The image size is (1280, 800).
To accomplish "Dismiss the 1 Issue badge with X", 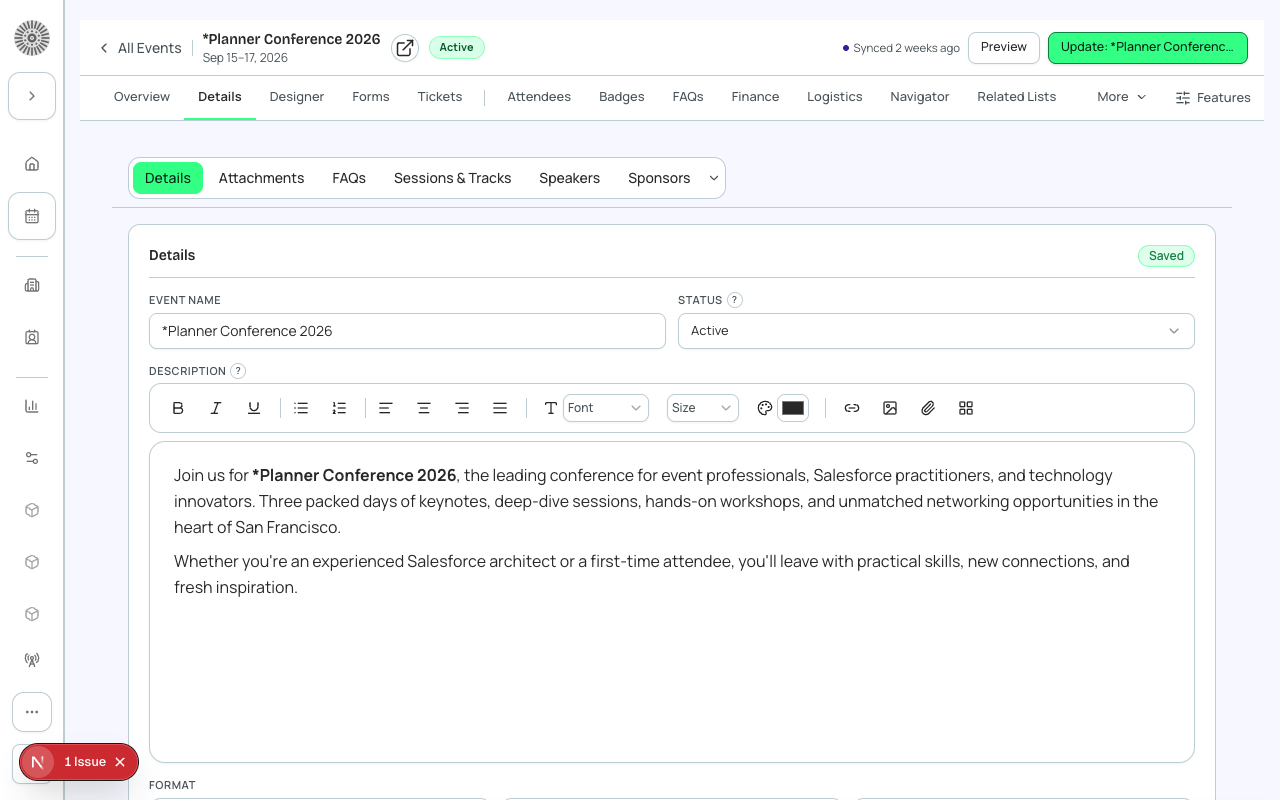I will 120,762.
